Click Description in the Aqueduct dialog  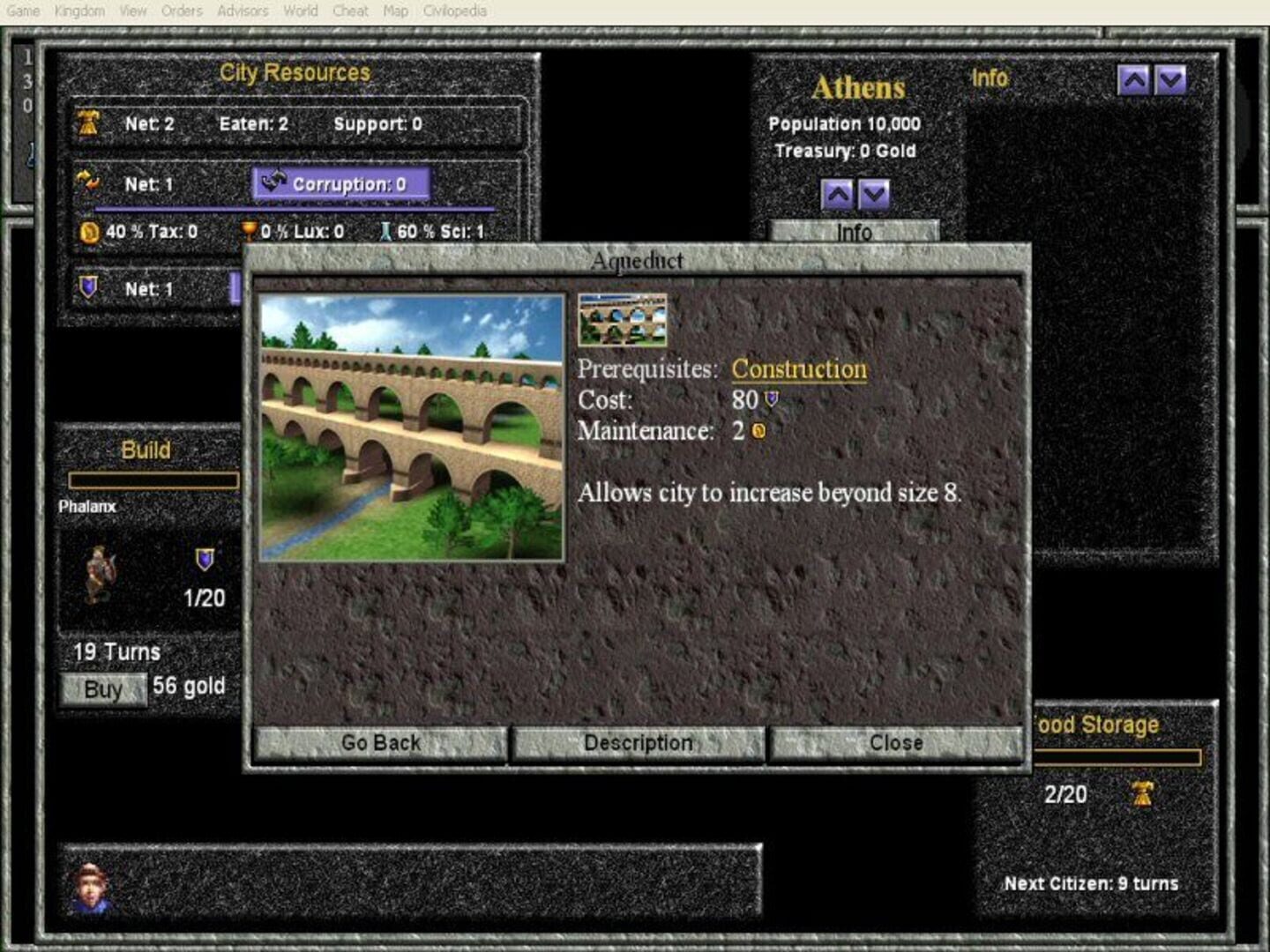coord(639,743)
